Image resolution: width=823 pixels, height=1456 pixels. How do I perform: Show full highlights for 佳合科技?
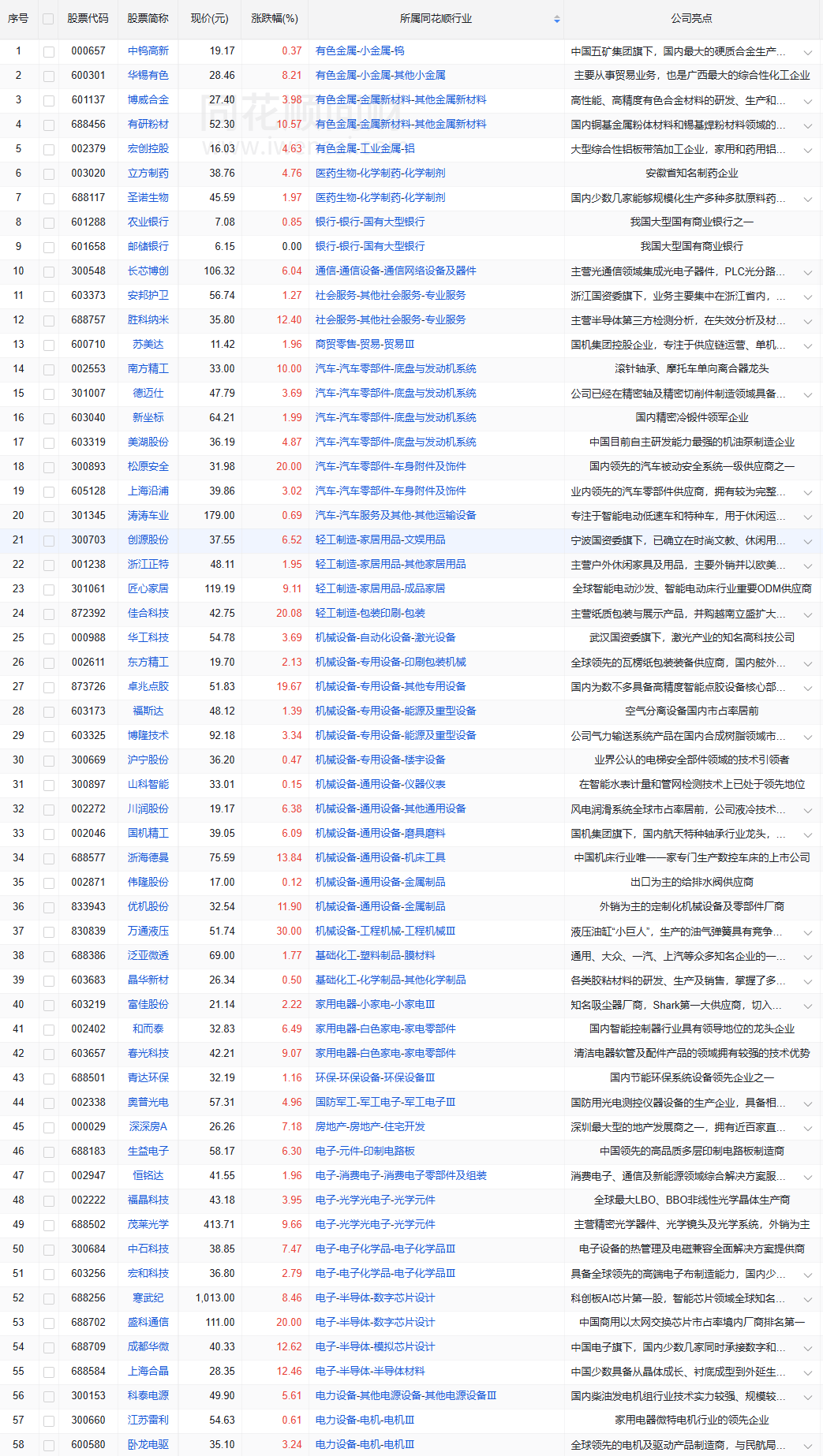click(808, 615)
